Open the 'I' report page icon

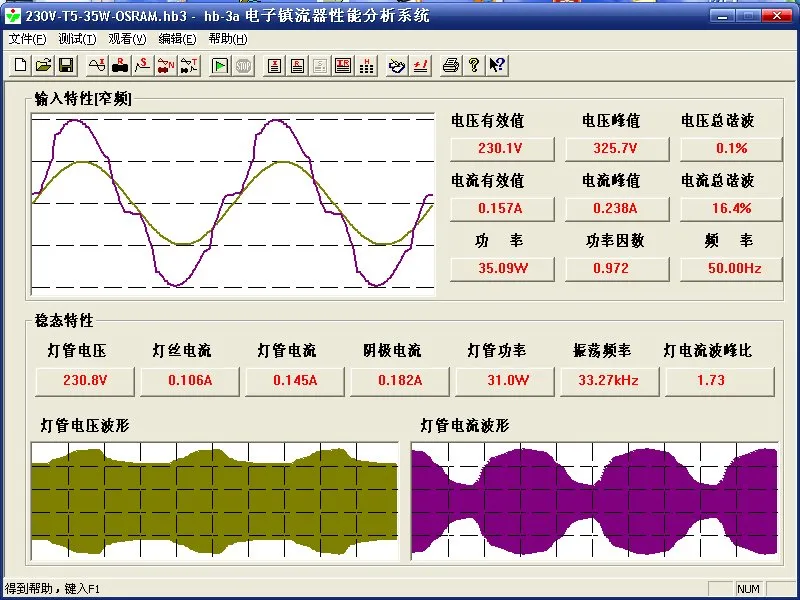tap(274, 65)
